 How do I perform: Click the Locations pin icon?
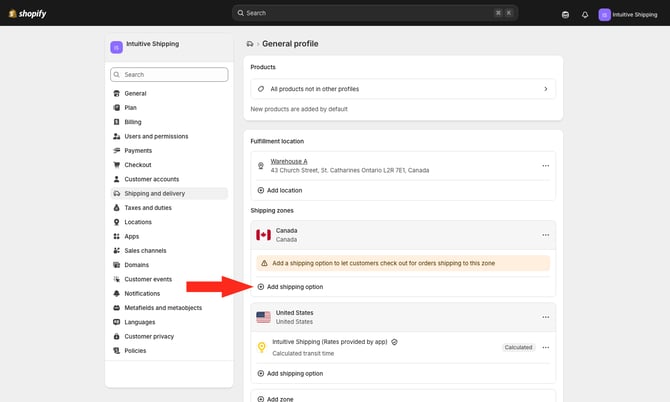click(x=117, y=222)
